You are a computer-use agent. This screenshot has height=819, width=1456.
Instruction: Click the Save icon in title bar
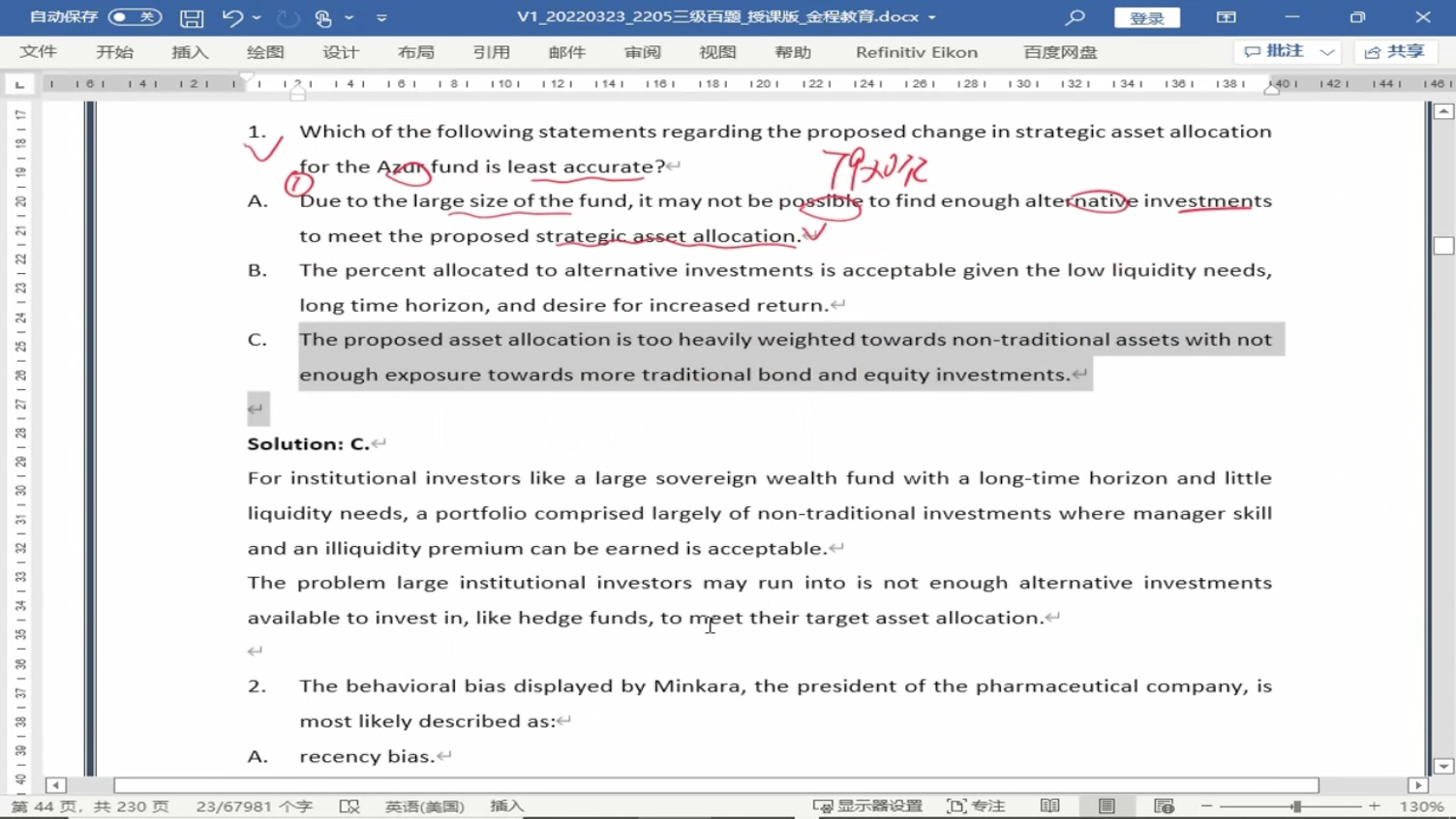(x=192, y=17)
